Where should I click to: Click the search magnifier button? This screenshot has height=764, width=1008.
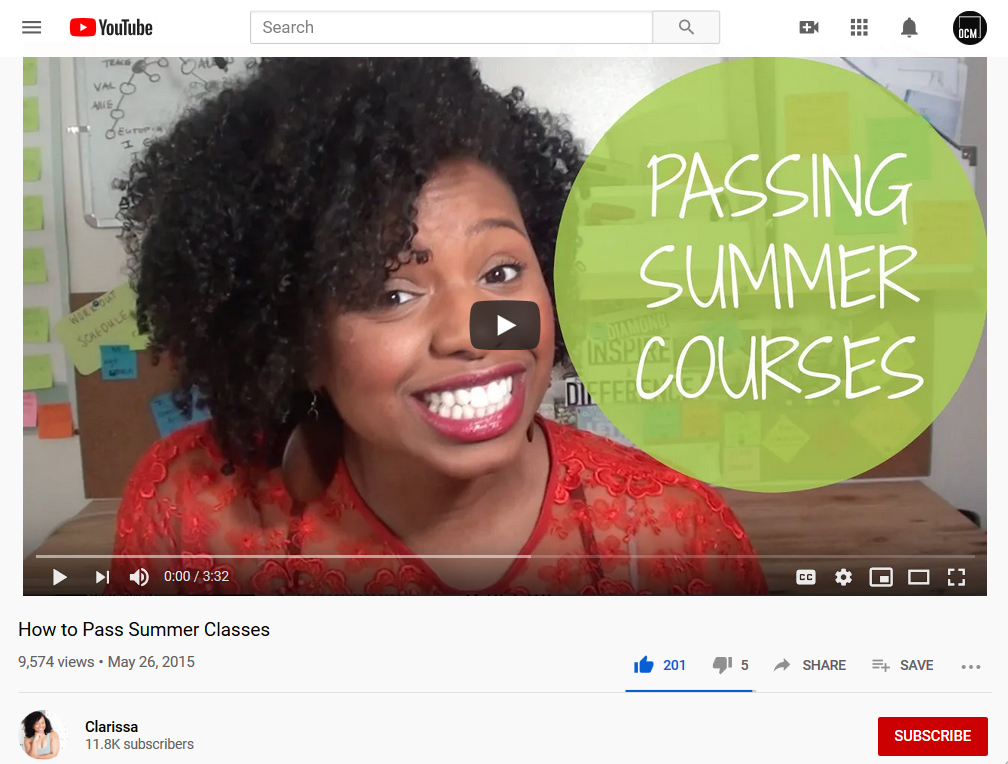(x=686, y=28)
